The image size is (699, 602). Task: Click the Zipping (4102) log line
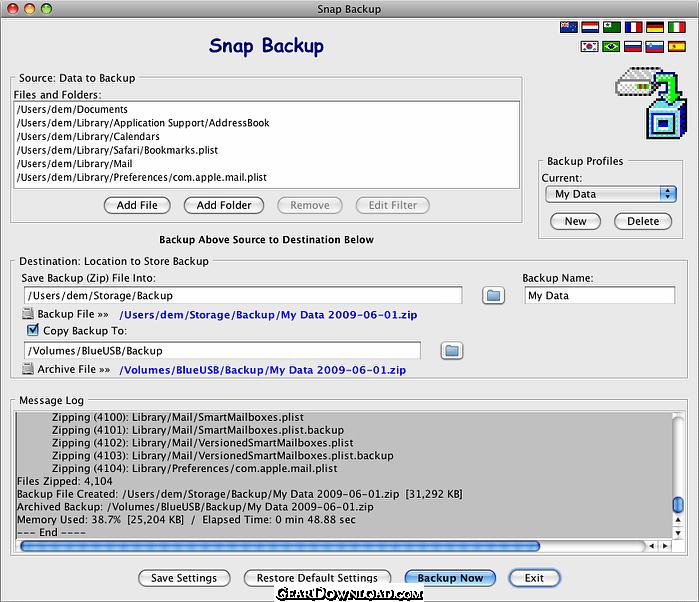203,443
